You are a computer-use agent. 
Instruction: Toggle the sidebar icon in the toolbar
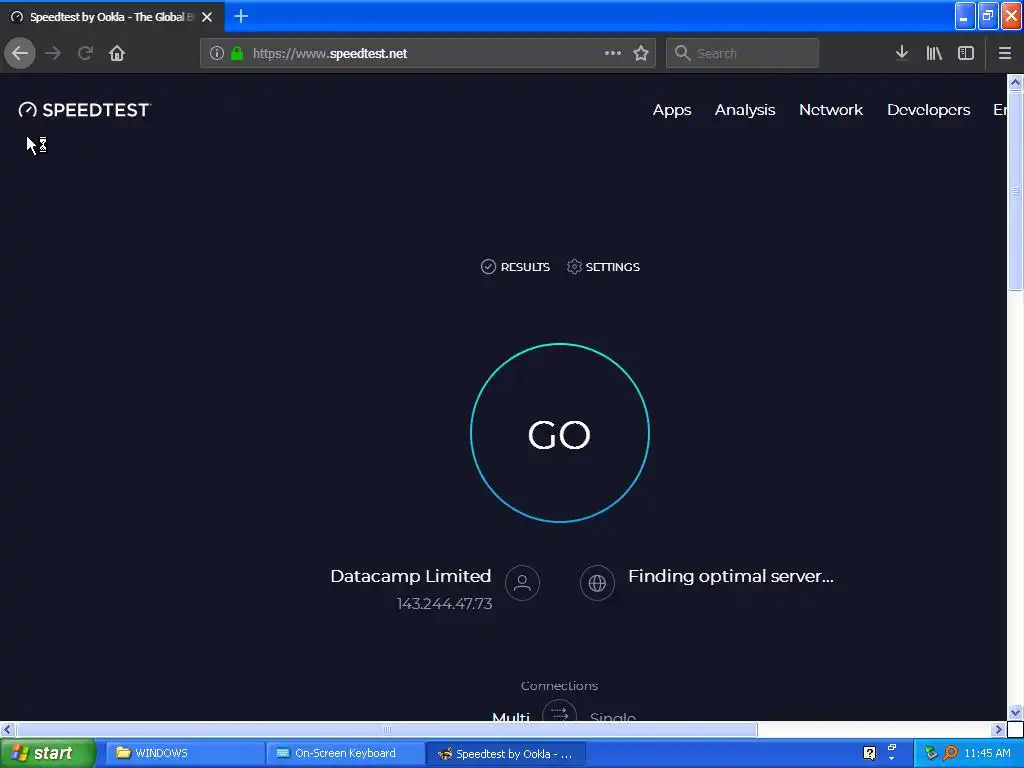[x=966, y=53]
